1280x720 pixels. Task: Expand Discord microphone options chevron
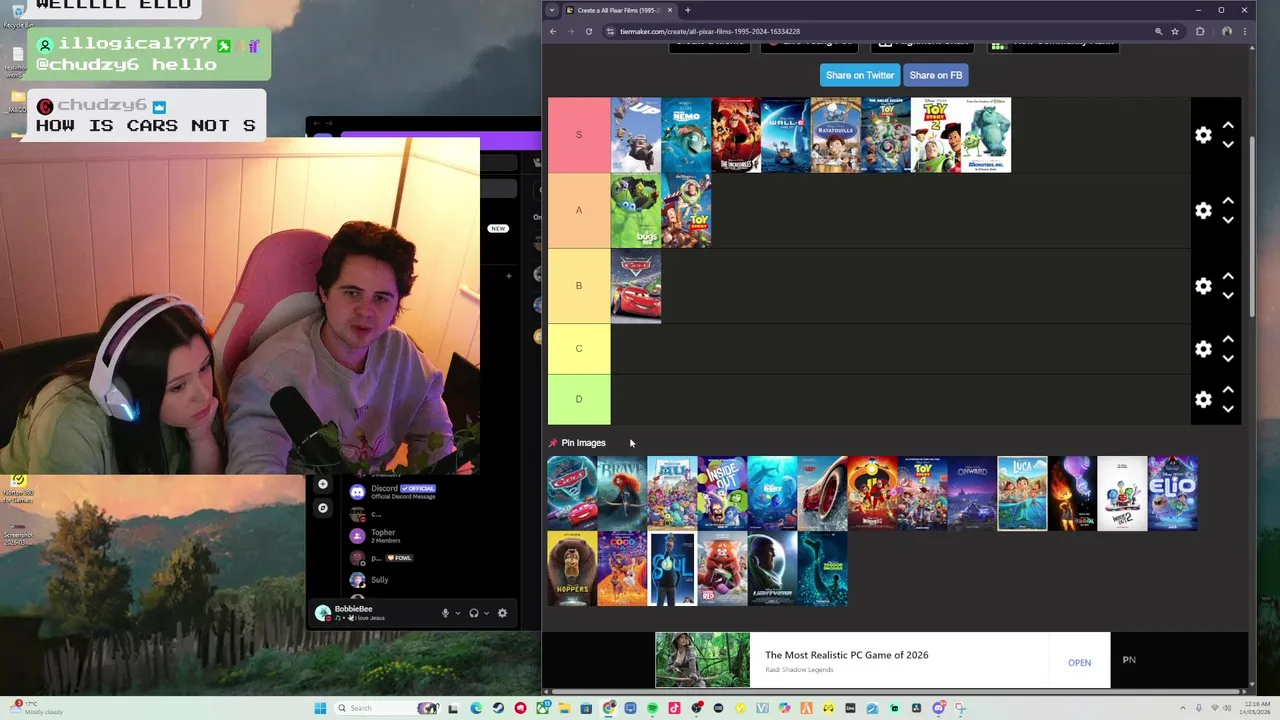coord(458,613)
